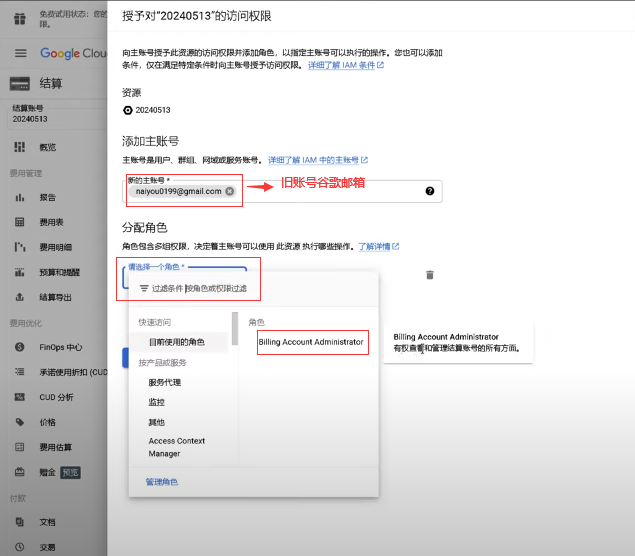The width and height of the screenshot is (635, 556).
Task: Open CUD 分析 in the sidebar
Action: point(56,397)
